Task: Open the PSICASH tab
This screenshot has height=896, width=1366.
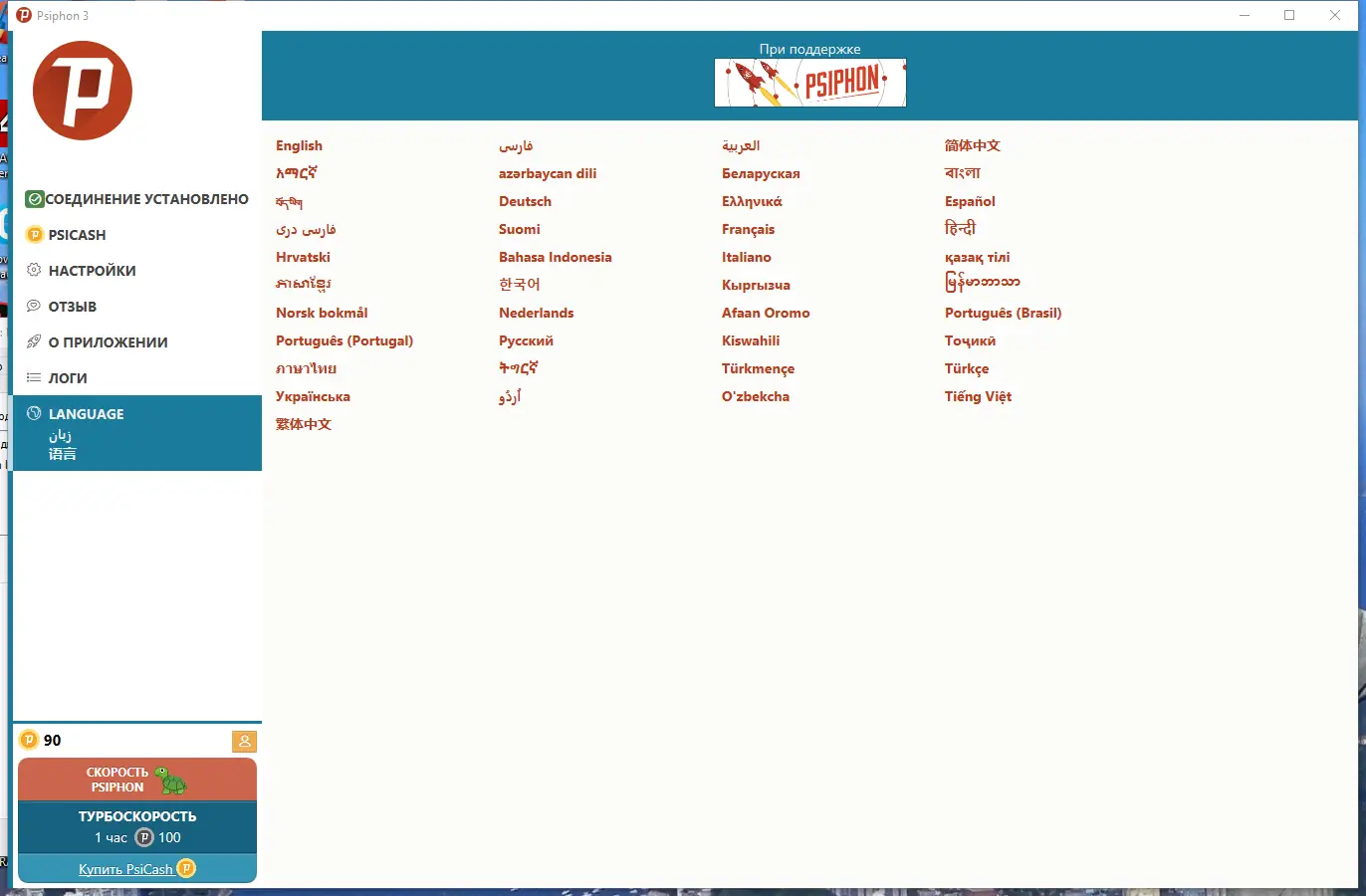Action: tap(137, 235)
